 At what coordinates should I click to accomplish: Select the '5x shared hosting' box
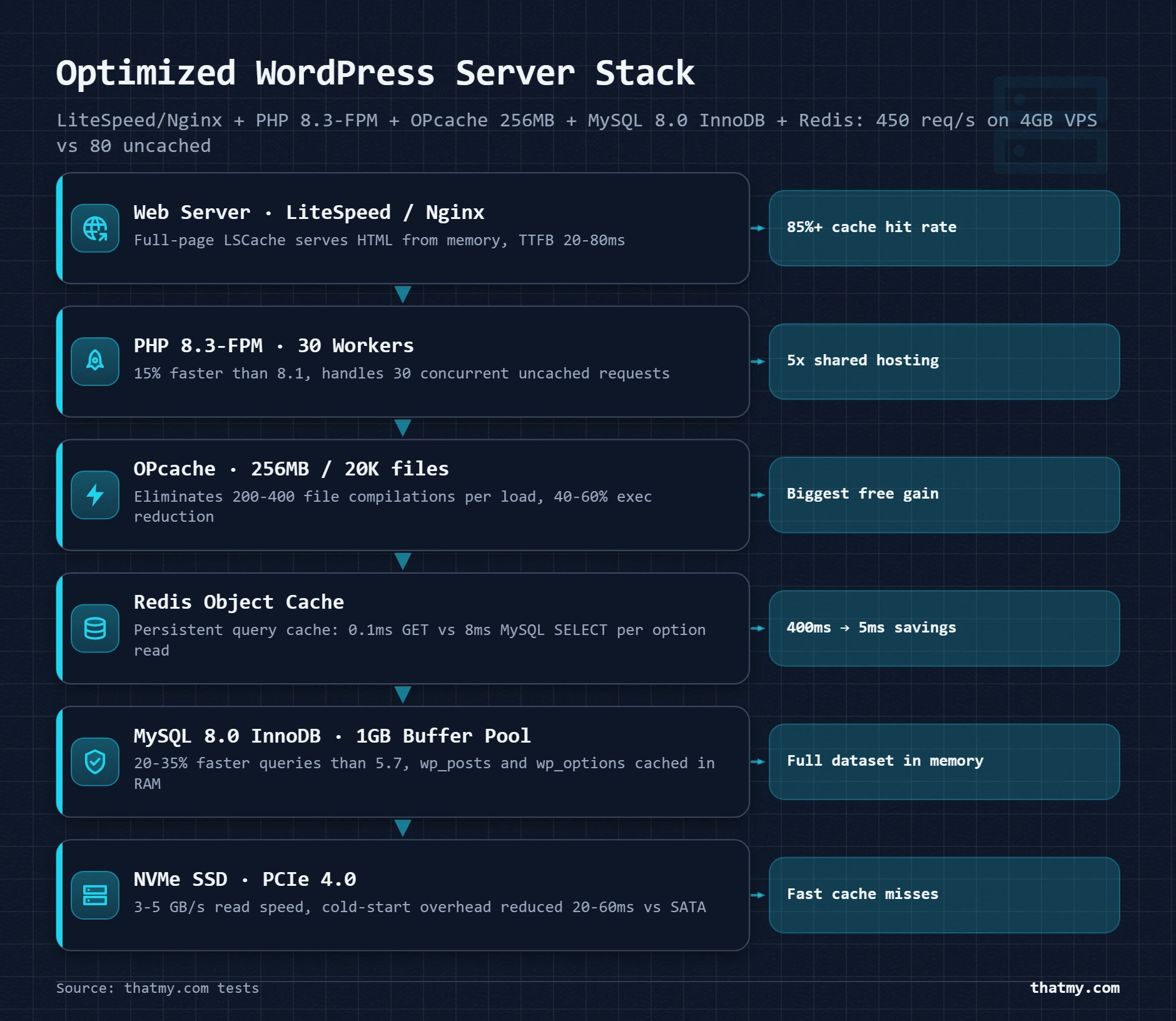[x=944, y=362]
